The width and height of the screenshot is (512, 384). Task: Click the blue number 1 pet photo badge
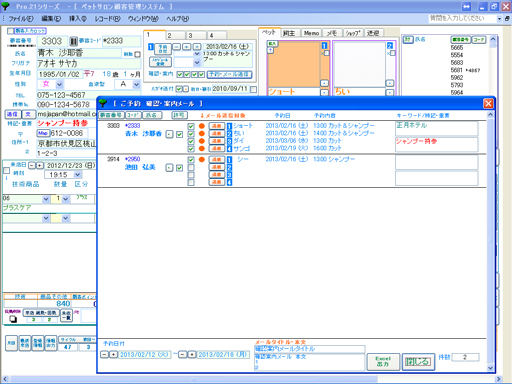(x=324, y=45)
